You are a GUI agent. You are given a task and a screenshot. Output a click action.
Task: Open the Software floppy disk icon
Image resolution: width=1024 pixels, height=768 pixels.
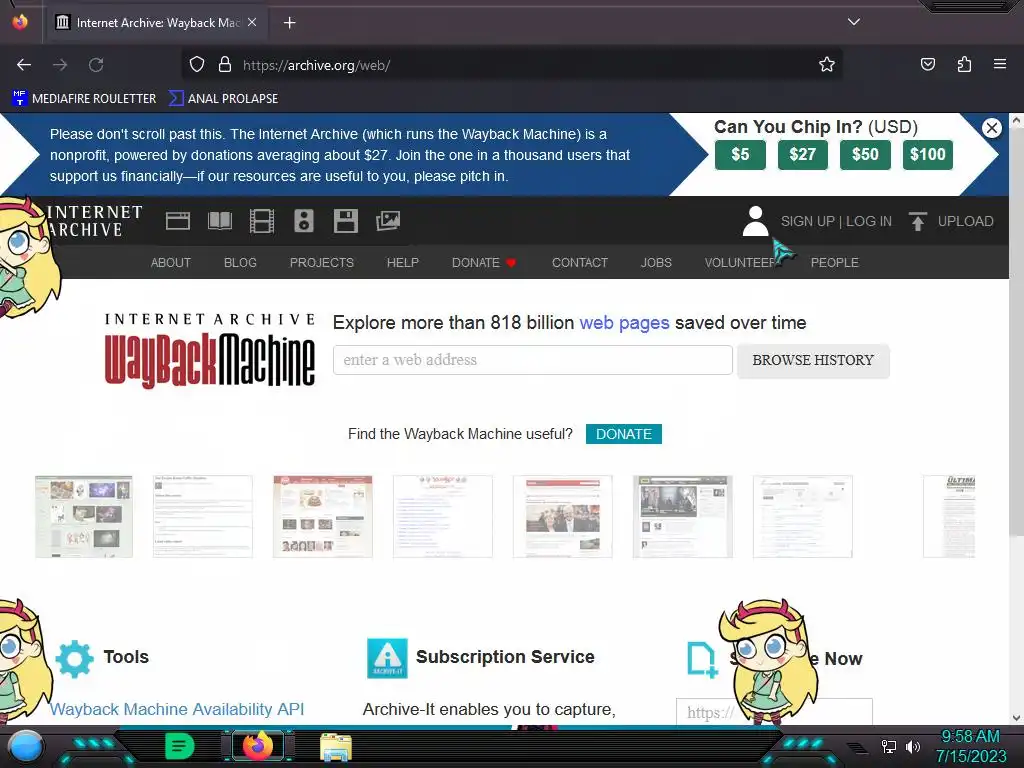(x=345, y=221)
